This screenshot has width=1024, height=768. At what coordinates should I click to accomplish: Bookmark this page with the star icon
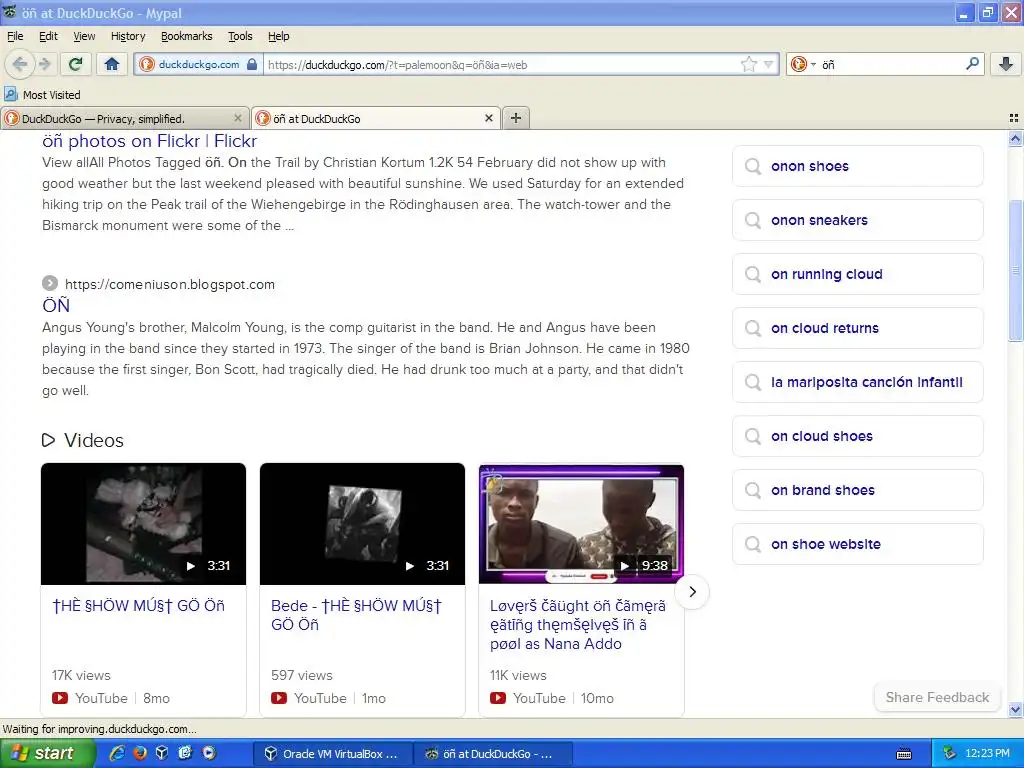pos(748,64)
